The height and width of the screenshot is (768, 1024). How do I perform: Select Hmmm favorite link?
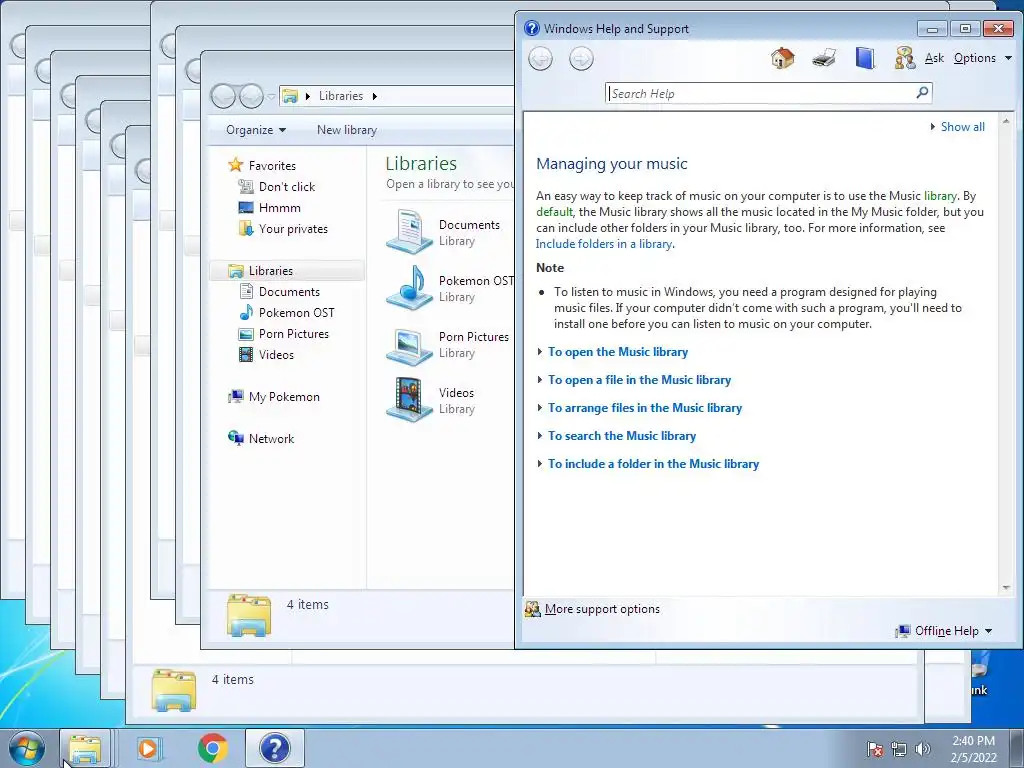click(x=279, y=208)
